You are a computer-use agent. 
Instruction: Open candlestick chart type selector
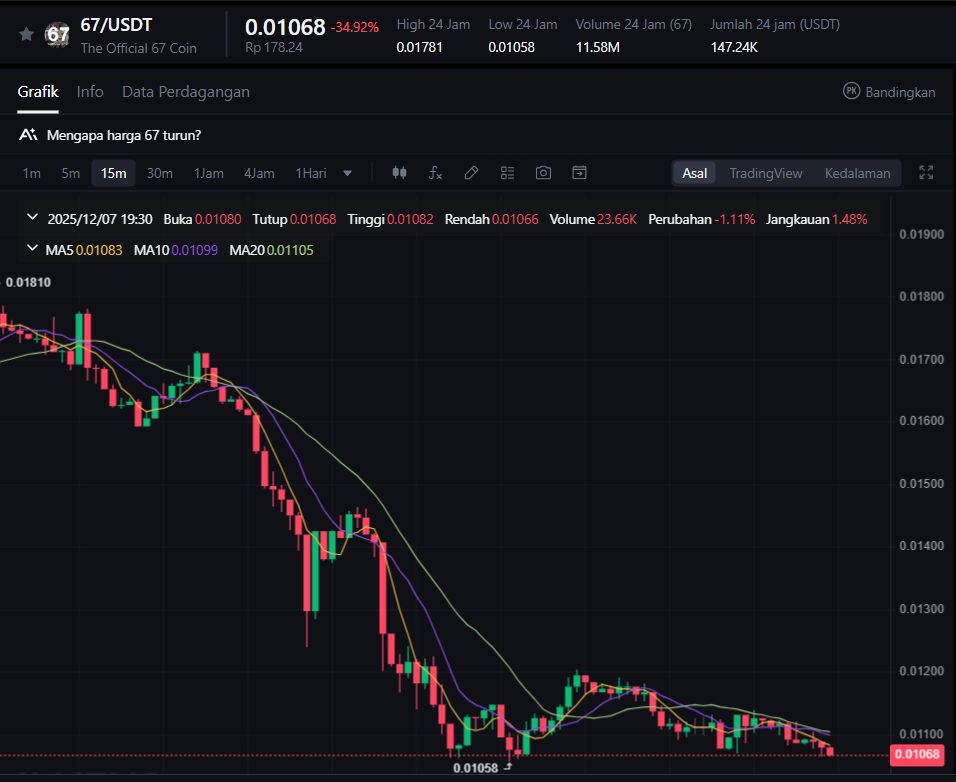(399, 173)
